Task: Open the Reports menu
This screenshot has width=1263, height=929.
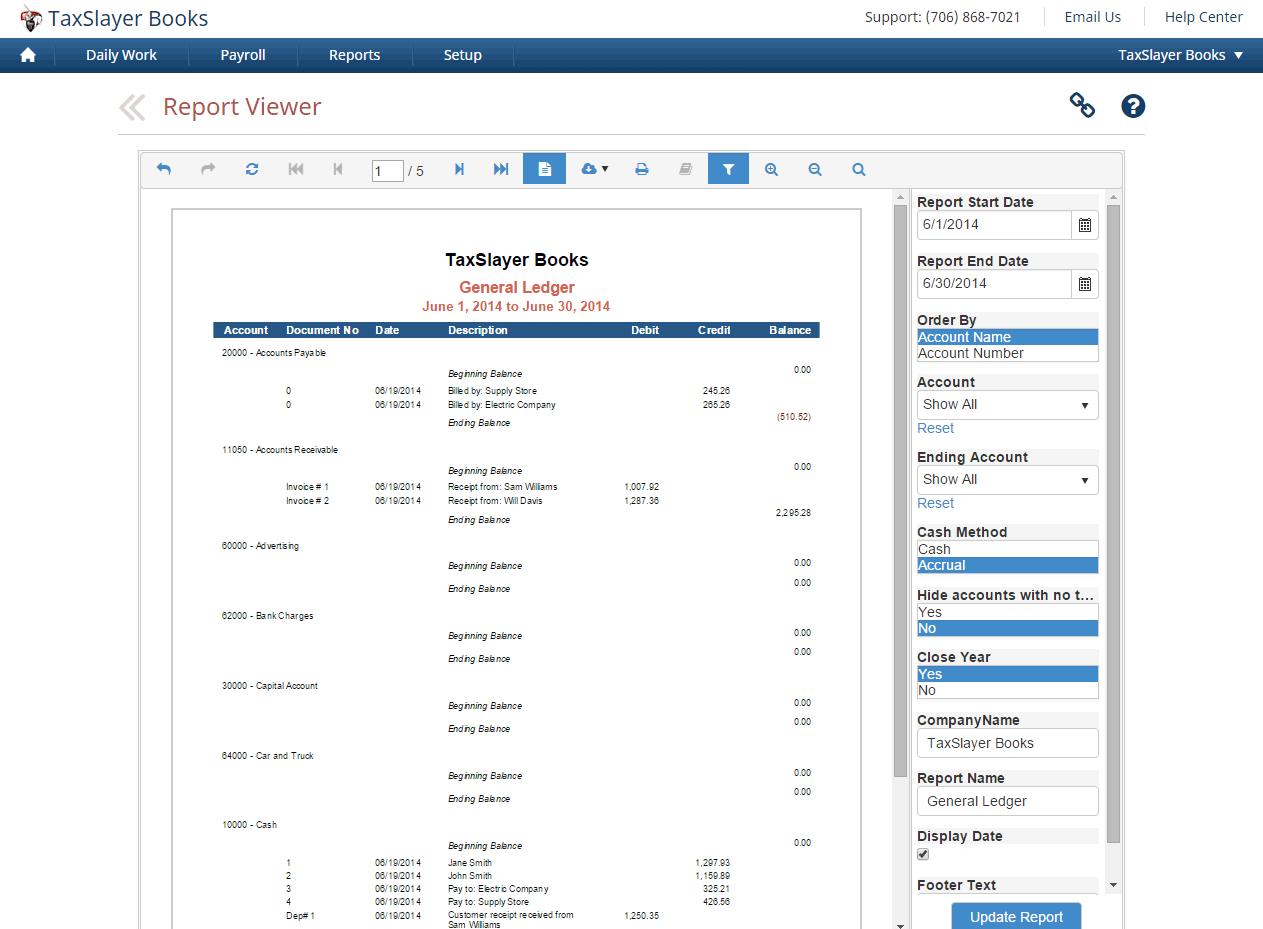Action: coord(355,55)
